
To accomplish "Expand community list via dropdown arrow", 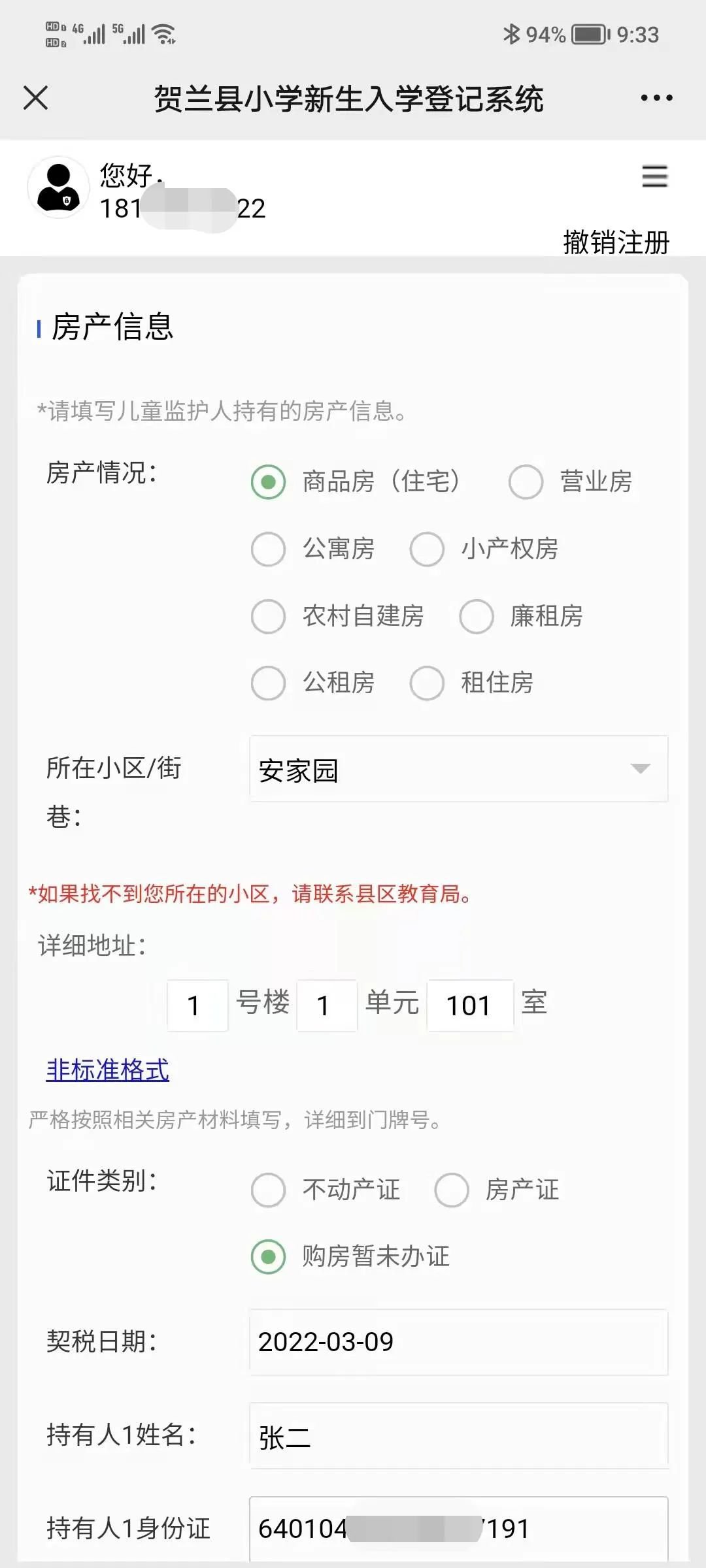I will click(x=640, y=769).
